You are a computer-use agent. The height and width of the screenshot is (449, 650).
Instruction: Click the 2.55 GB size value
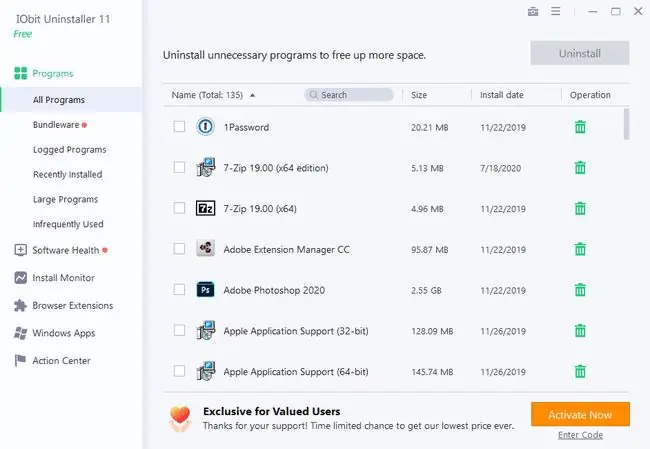426,290
